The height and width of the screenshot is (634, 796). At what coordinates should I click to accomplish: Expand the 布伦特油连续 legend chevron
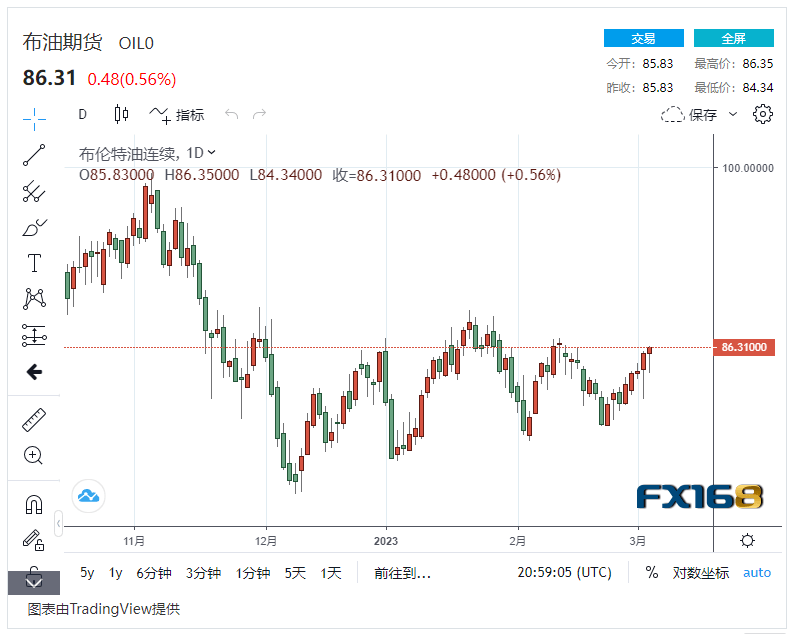click(211, 153)
